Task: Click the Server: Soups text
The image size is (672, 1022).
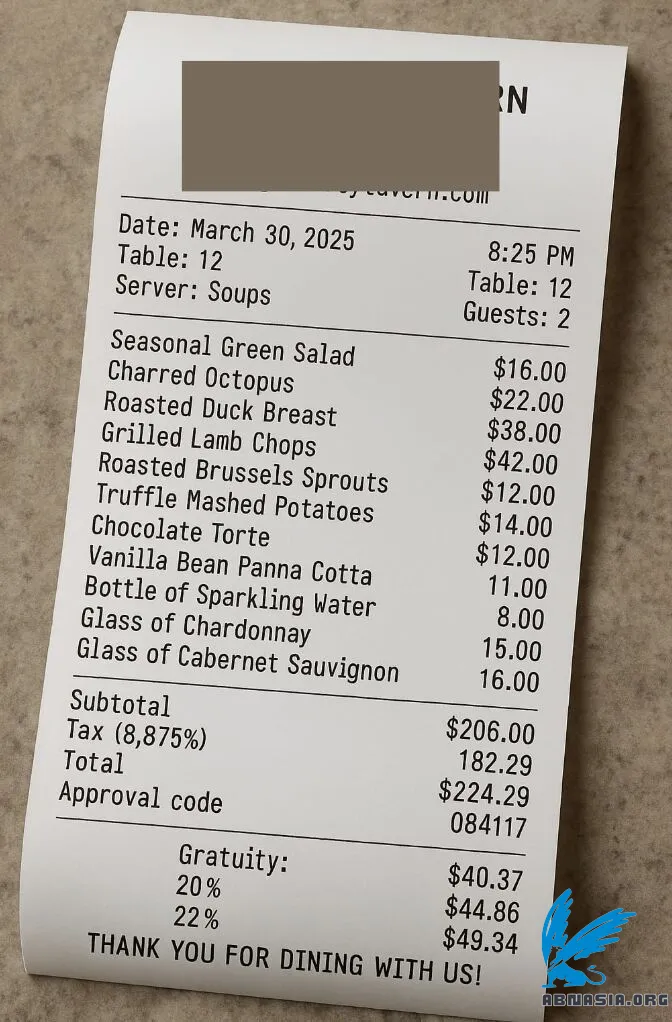Action: coord(193,290)
